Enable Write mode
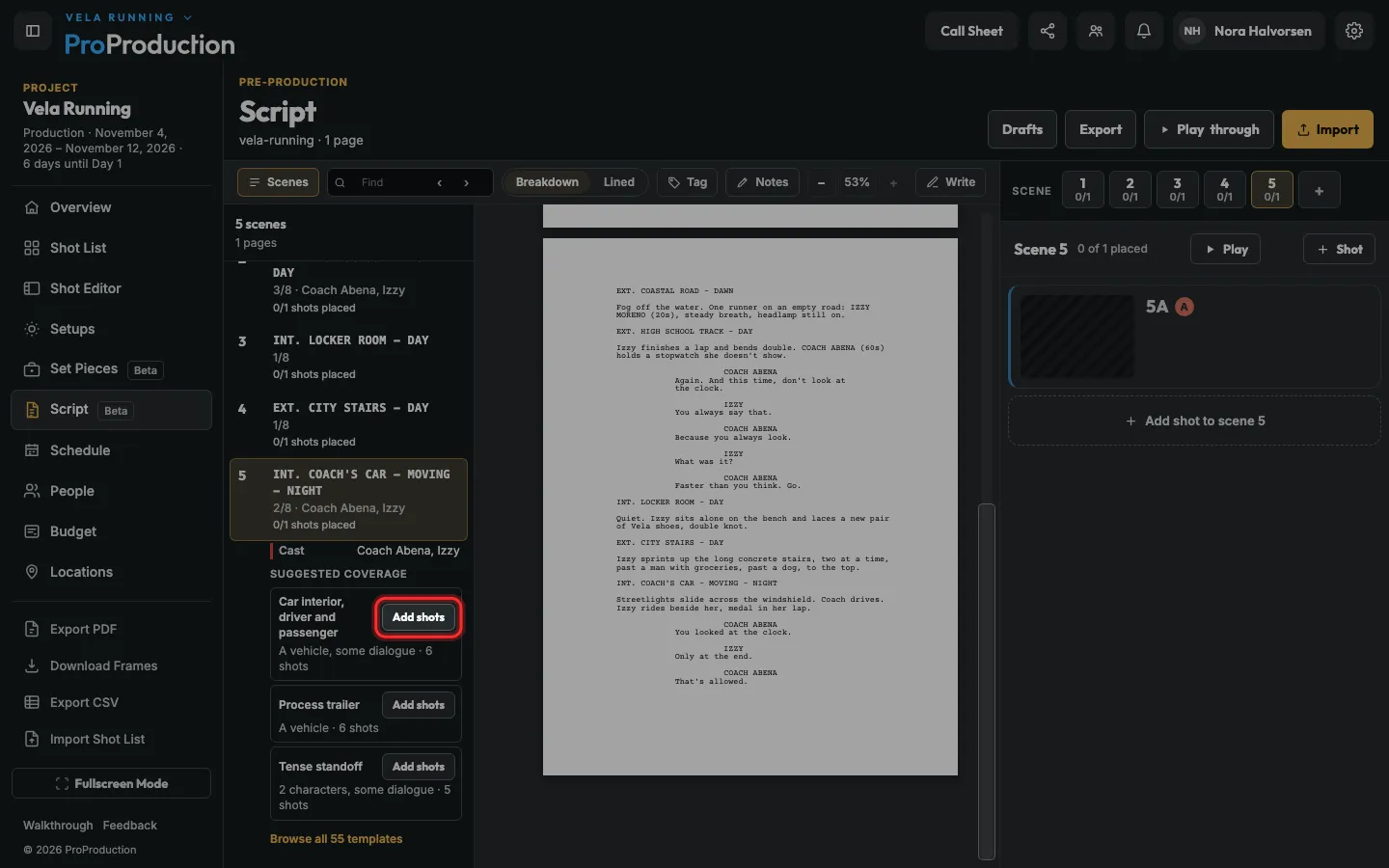Viewport: 1389px width, 868px height. pos(951,182)
